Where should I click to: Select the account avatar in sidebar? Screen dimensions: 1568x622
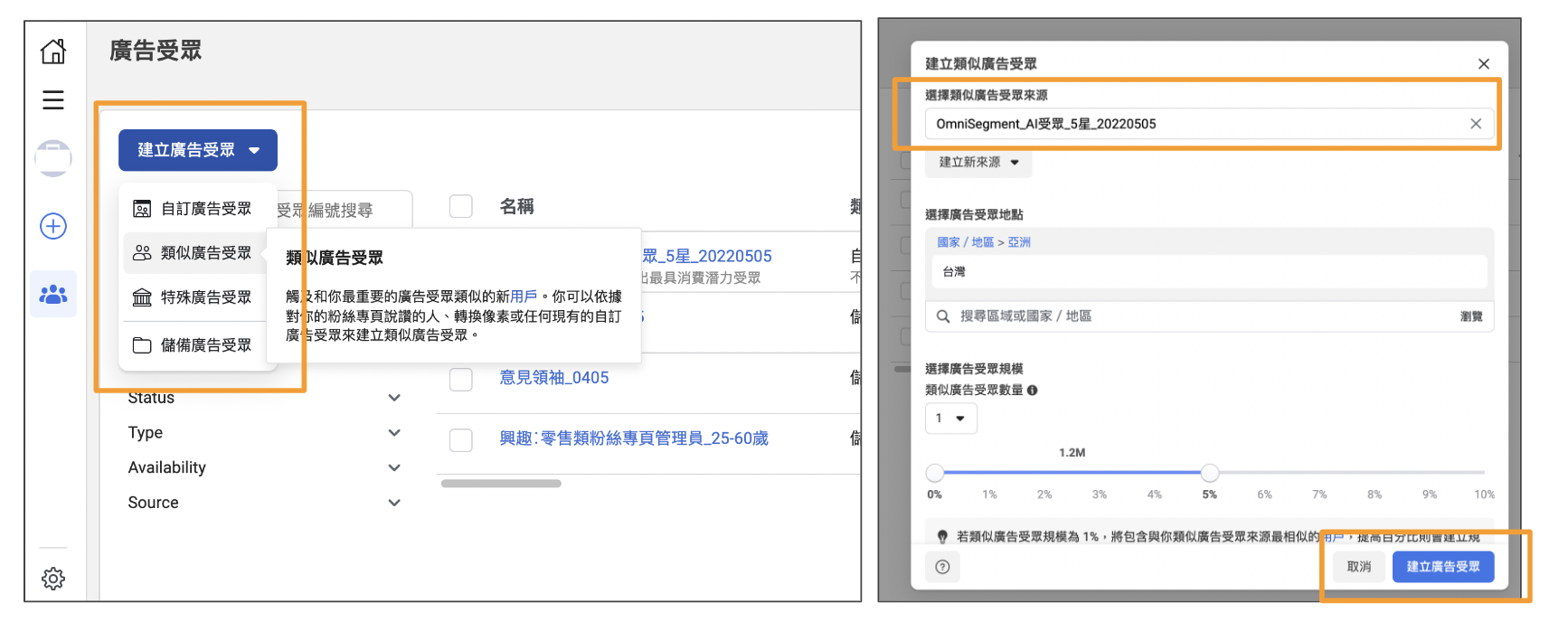coord(53,158)
